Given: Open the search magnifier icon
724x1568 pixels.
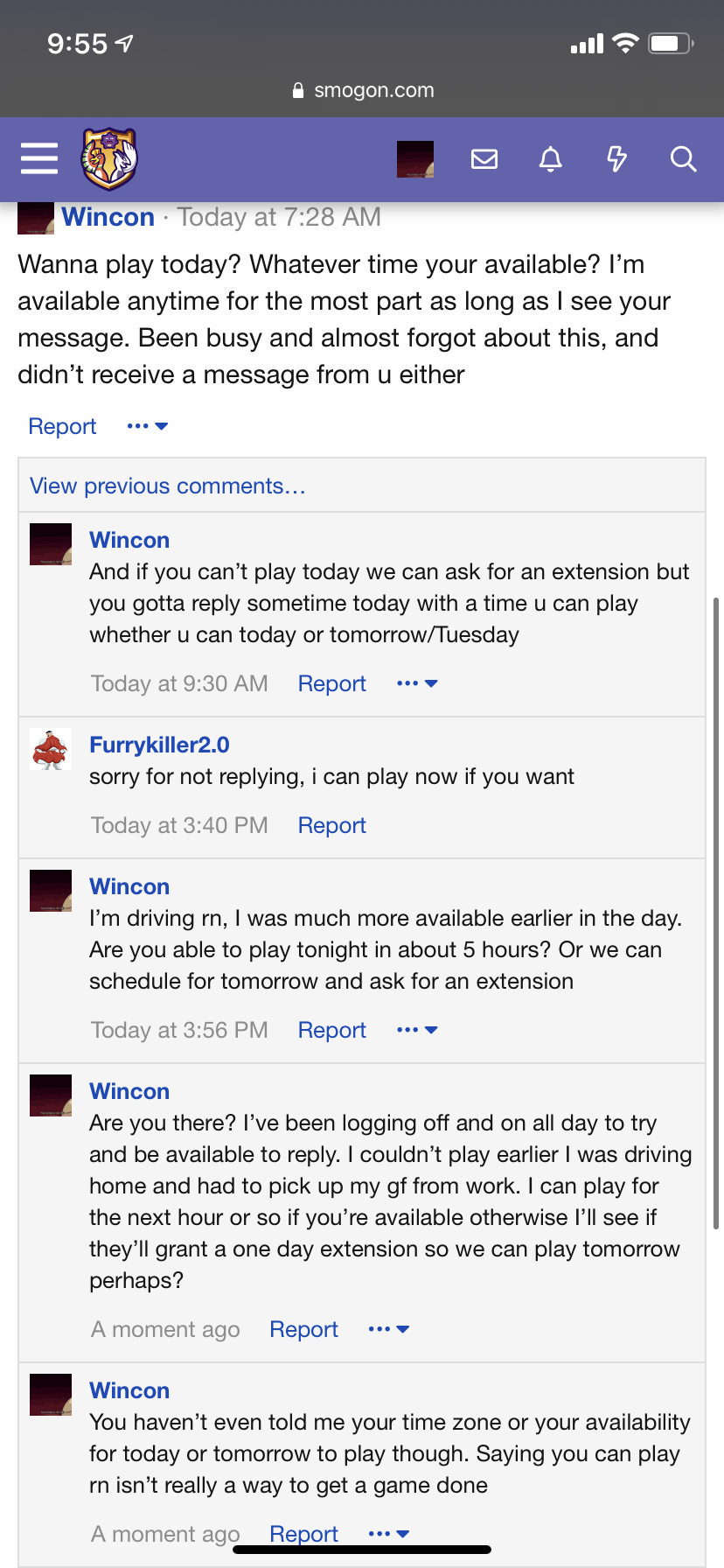Looking at the screenshot, I should [x=683, y=159].
